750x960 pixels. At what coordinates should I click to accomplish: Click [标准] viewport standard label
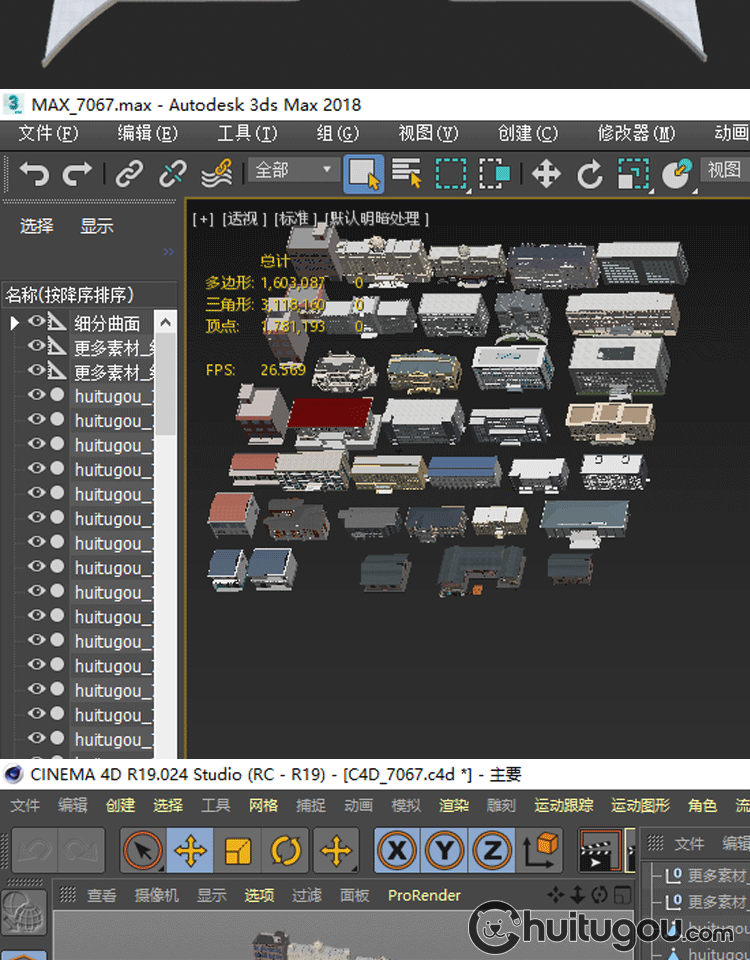point(296,219)
